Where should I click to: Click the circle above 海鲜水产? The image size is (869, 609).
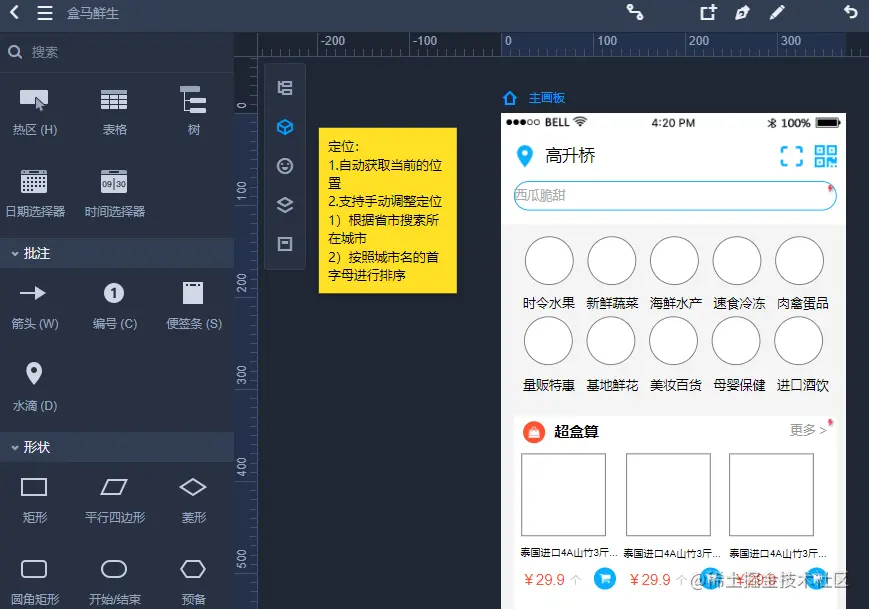[674, 260]
